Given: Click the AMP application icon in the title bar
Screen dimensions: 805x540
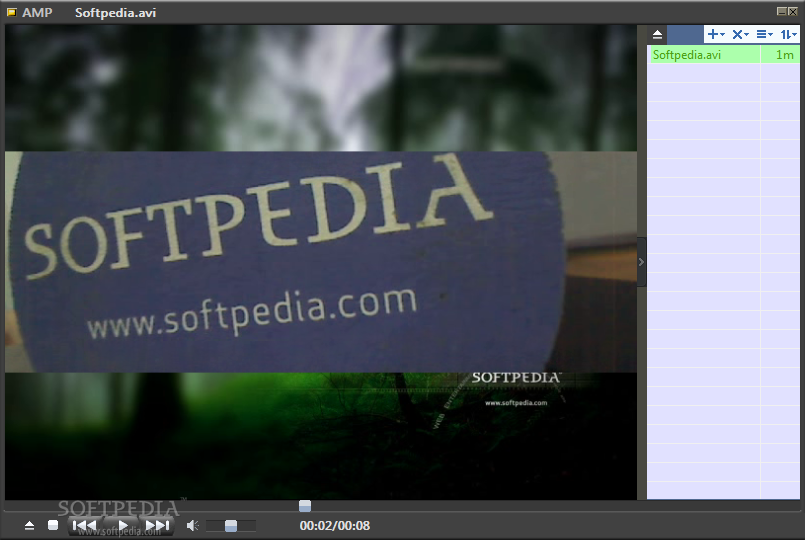Looking at the screenshot, I should tap(11, 12).
